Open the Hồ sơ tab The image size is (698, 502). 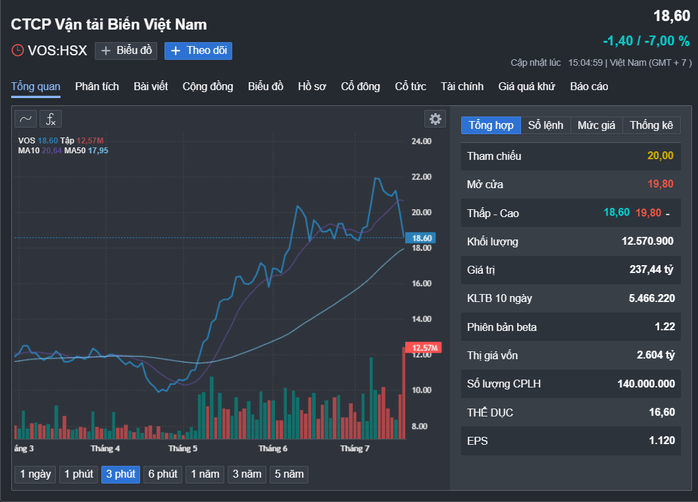pos(312,86)
